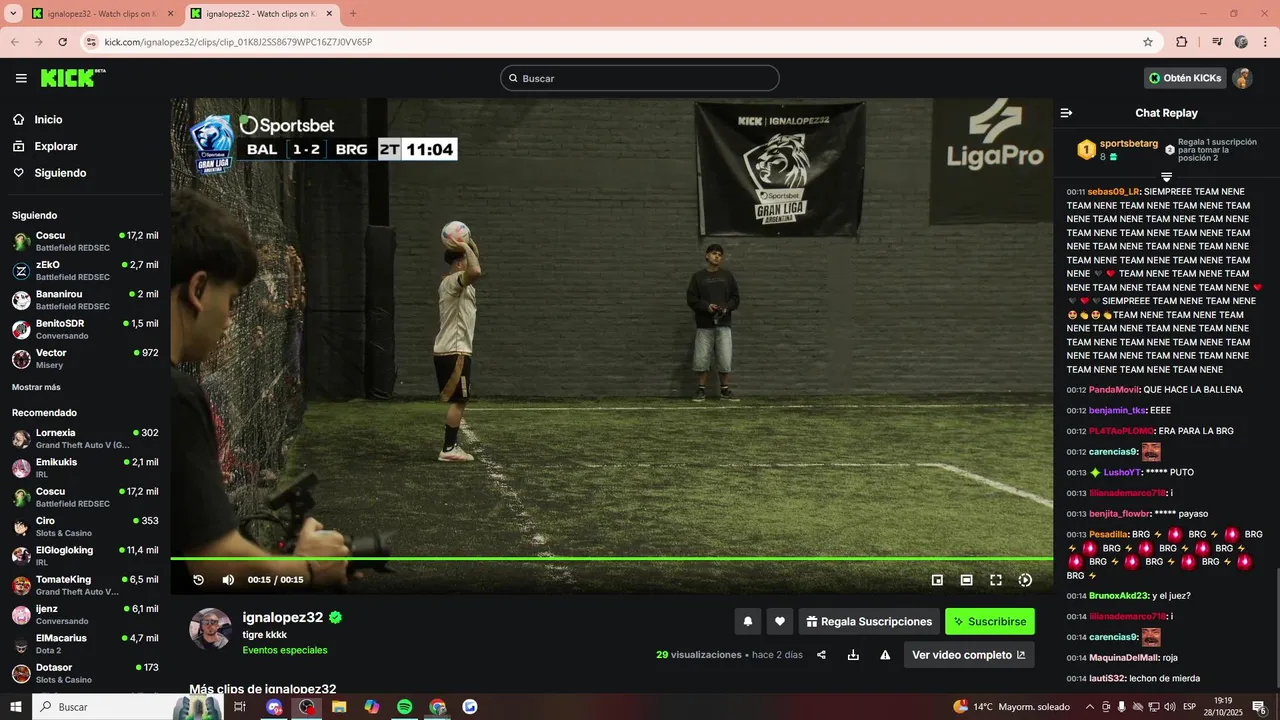
Task: Go to Inicio home page
Action: [48, 120]
